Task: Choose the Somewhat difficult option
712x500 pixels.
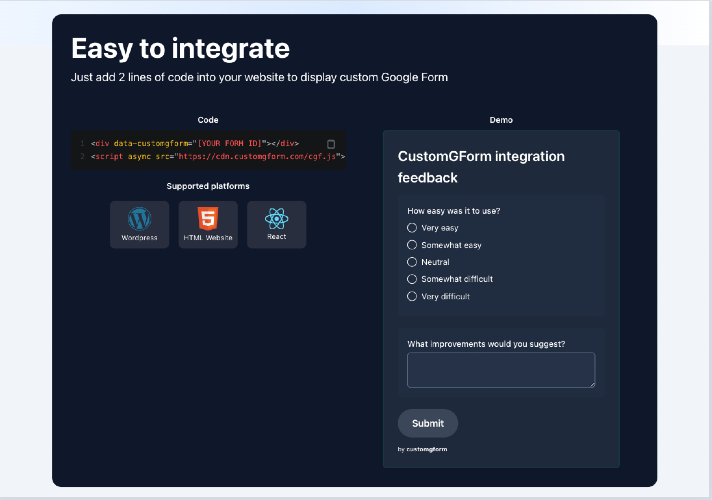Action: coord(412,279)
